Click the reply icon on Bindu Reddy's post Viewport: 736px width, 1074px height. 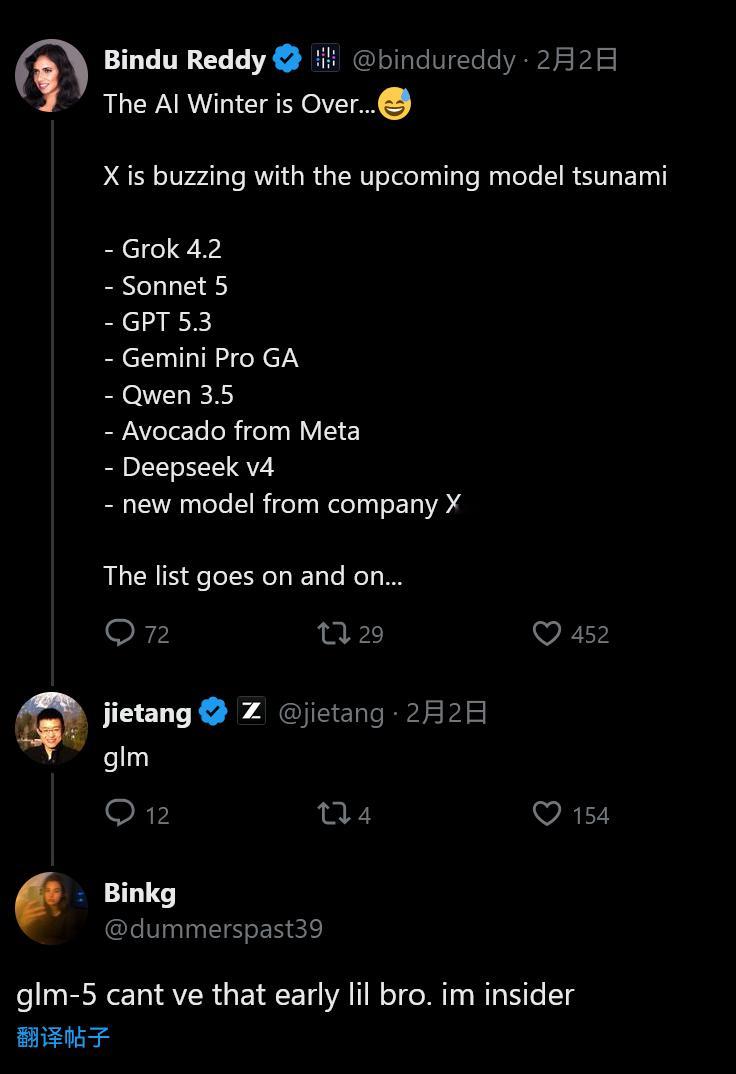(120, 633)
